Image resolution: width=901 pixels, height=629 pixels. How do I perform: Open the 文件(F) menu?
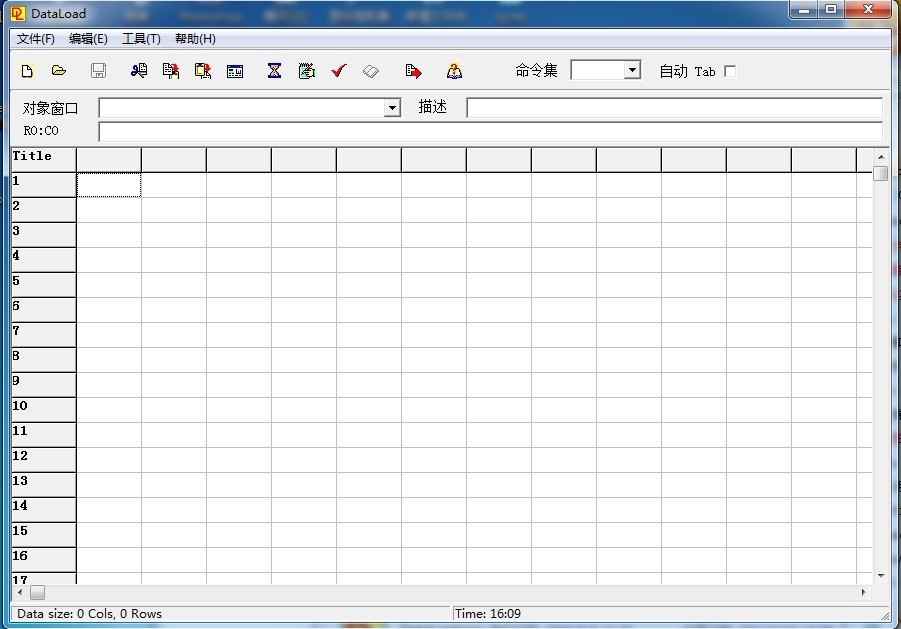pos(36,39)
